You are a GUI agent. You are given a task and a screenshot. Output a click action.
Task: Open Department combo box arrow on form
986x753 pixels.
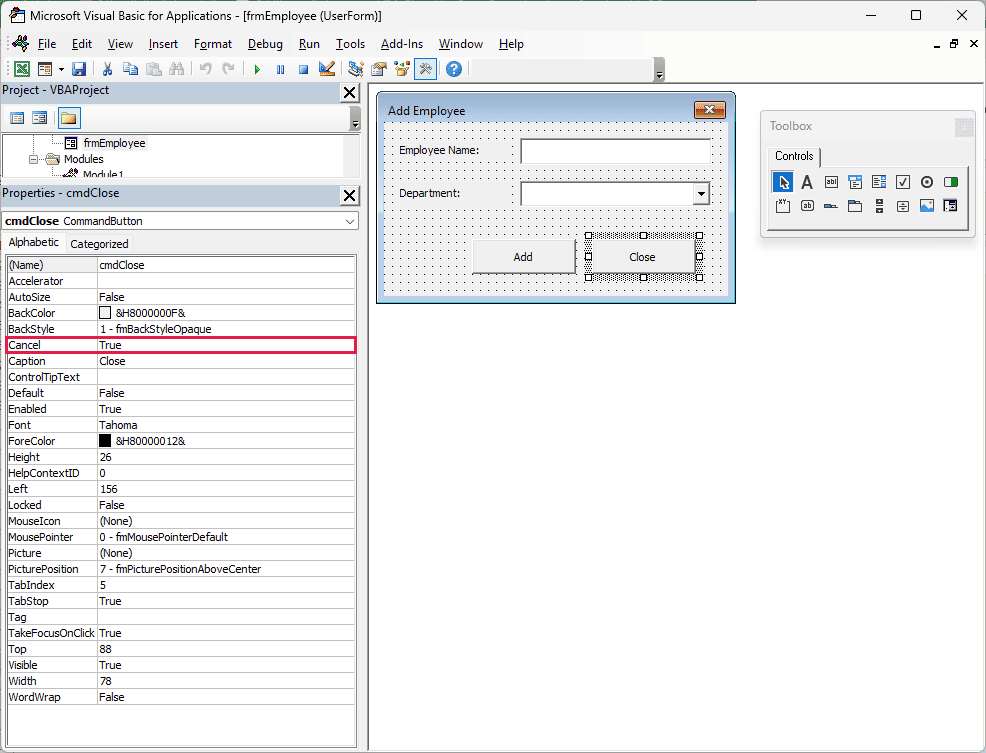click(701, 194)
